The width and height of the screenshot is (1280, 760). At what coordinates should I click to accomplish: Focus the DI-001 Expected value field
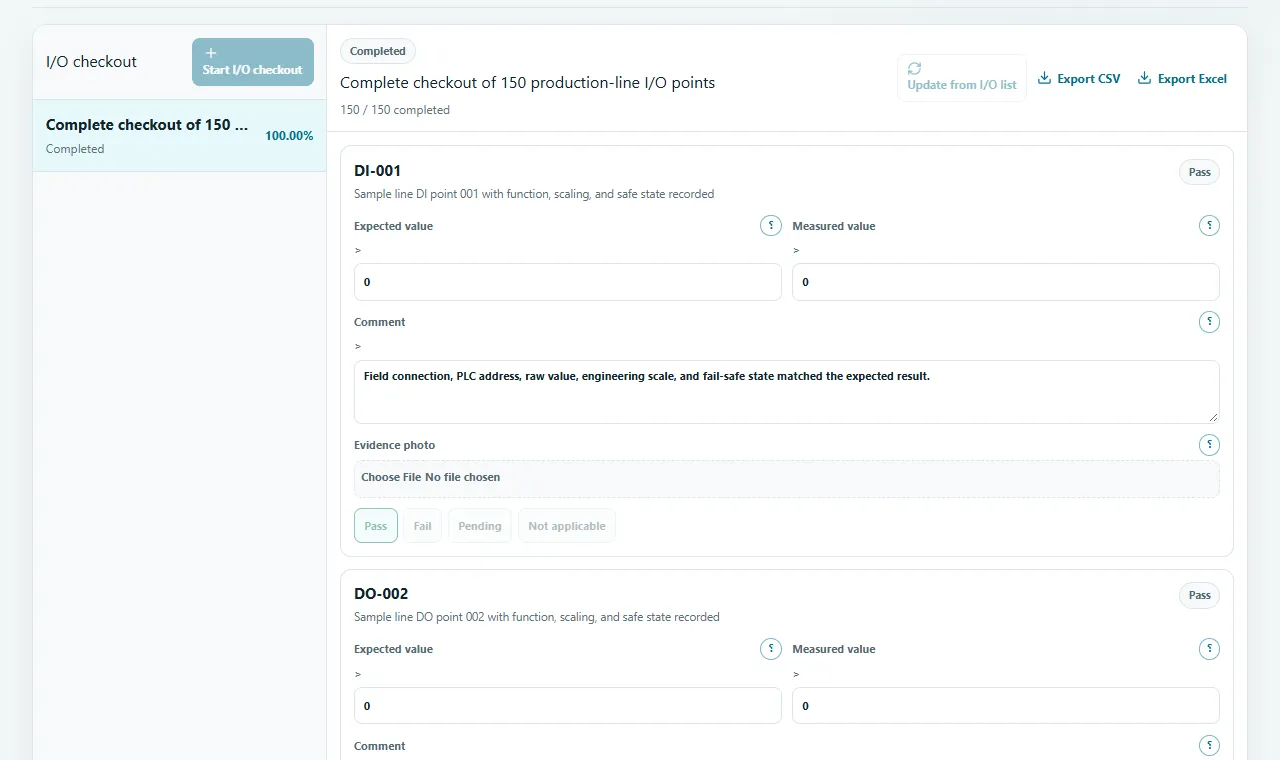click(x=568, y=282)
